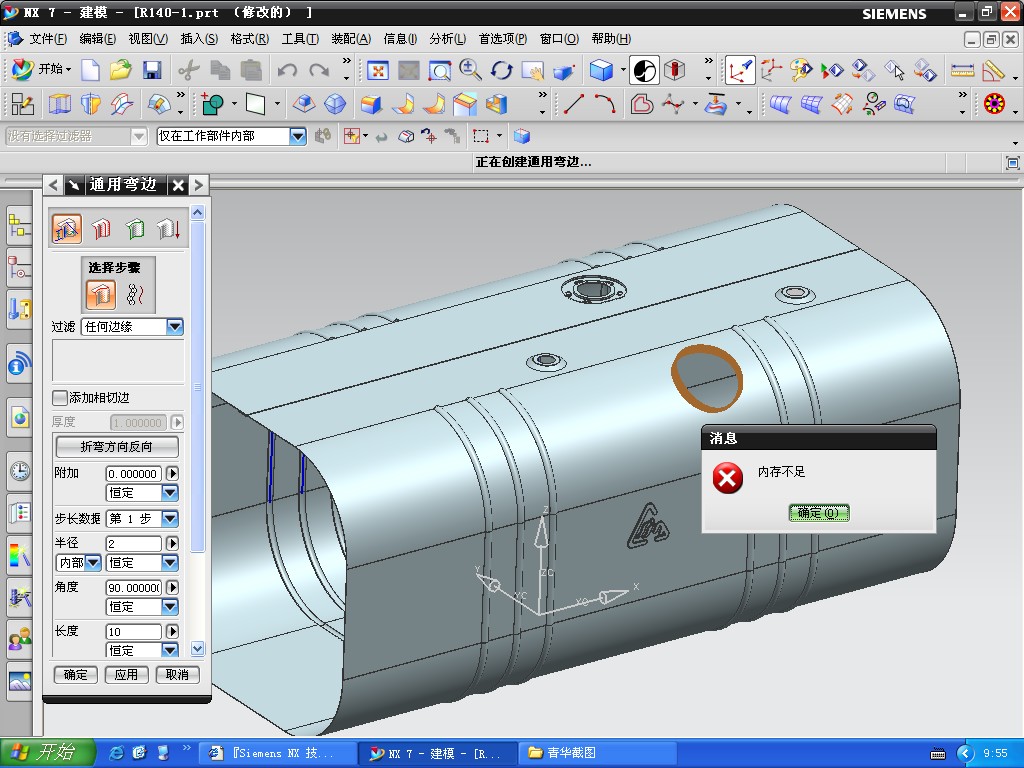
Task: Open the Part Navigator sidebar icon
Action: pyautogui.click(x=19, y=267)
